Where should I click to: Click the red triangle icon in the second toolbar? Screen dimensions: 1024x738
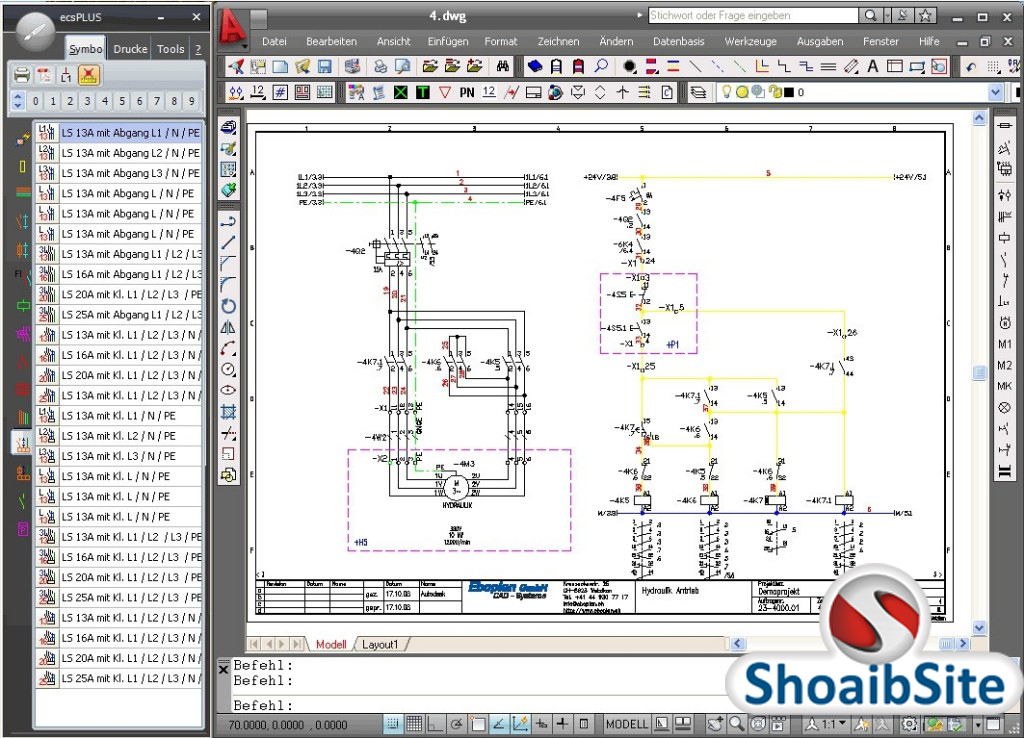445,93
